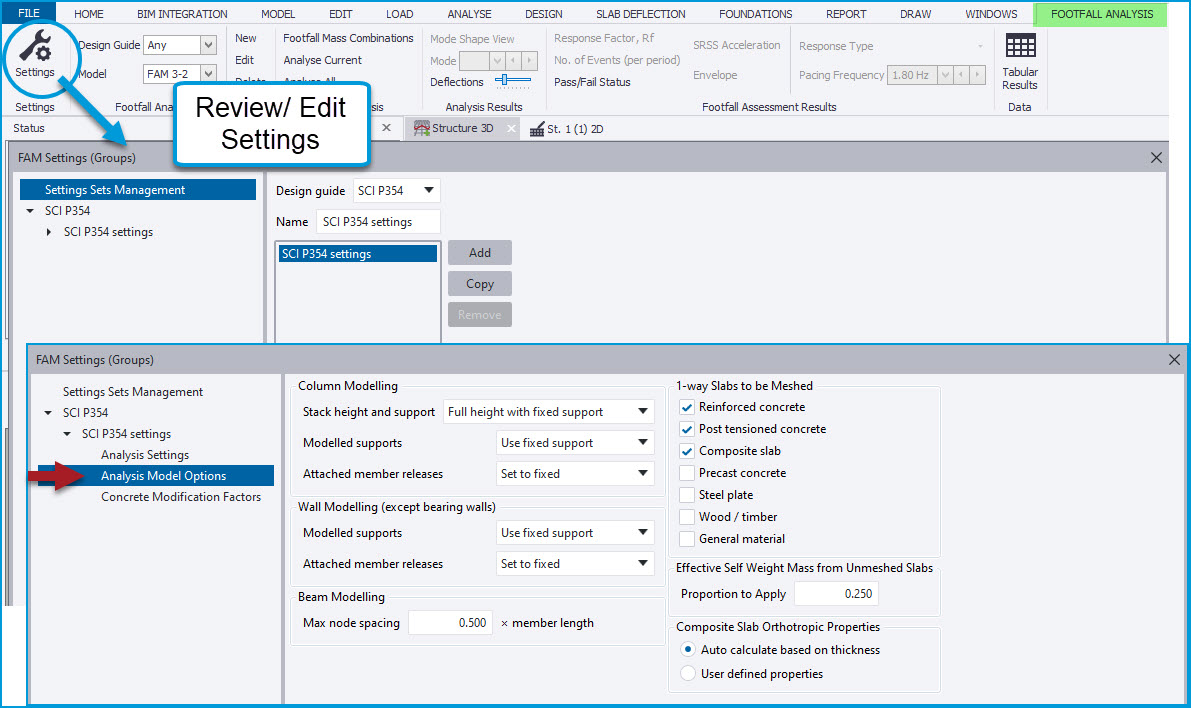
Task: Close the lower FAM Settings dialog
Action: tap(1174, 360)
